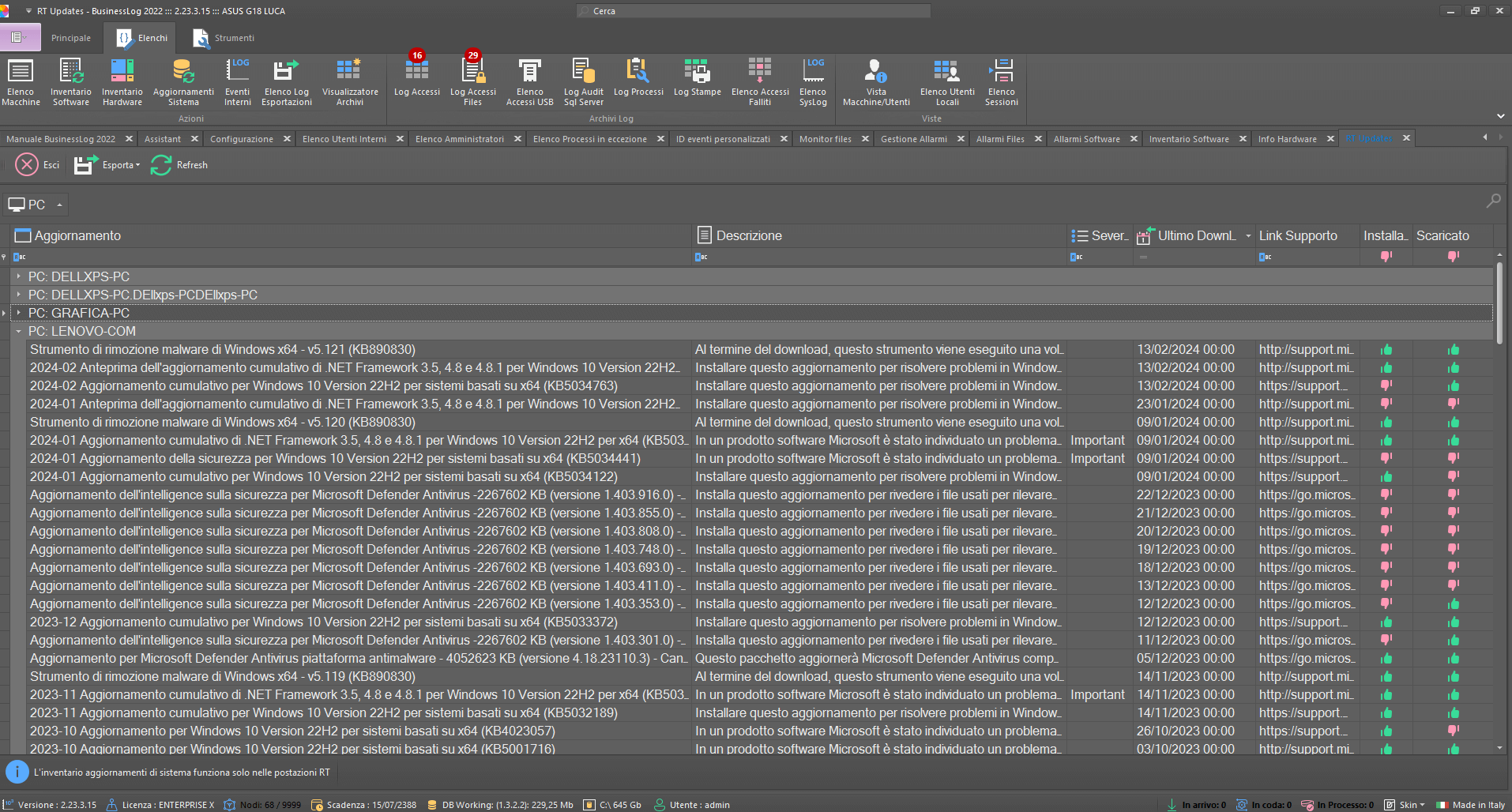The image size is (1512, 812).
Task: Open Visualizzatore Archivi
Action: coord(350,82)
